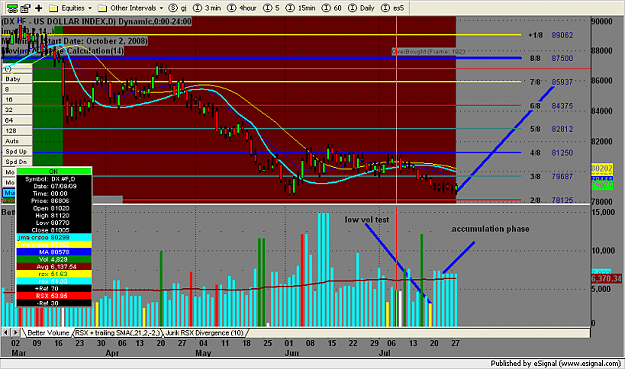Click the Symbol: DX row in data window
625x369 pixels.
coord(54,179)
